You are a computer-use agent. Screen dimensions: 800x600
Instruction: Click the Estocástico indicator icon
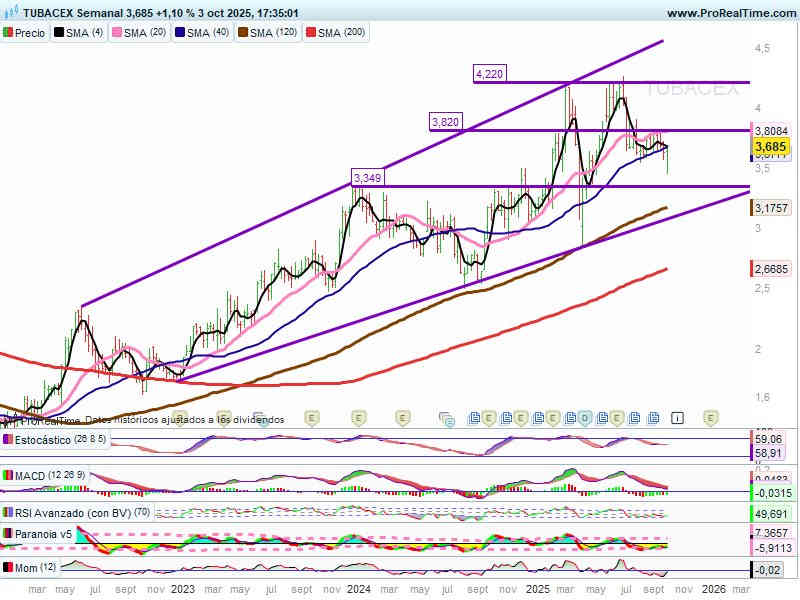tap(8, 439)
